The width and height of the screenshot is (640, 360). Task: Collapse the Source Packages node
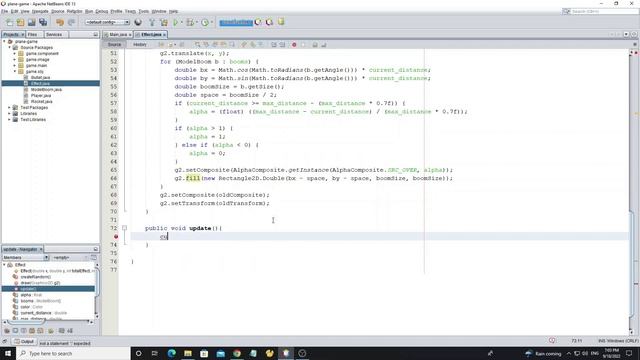click(10, 47)
